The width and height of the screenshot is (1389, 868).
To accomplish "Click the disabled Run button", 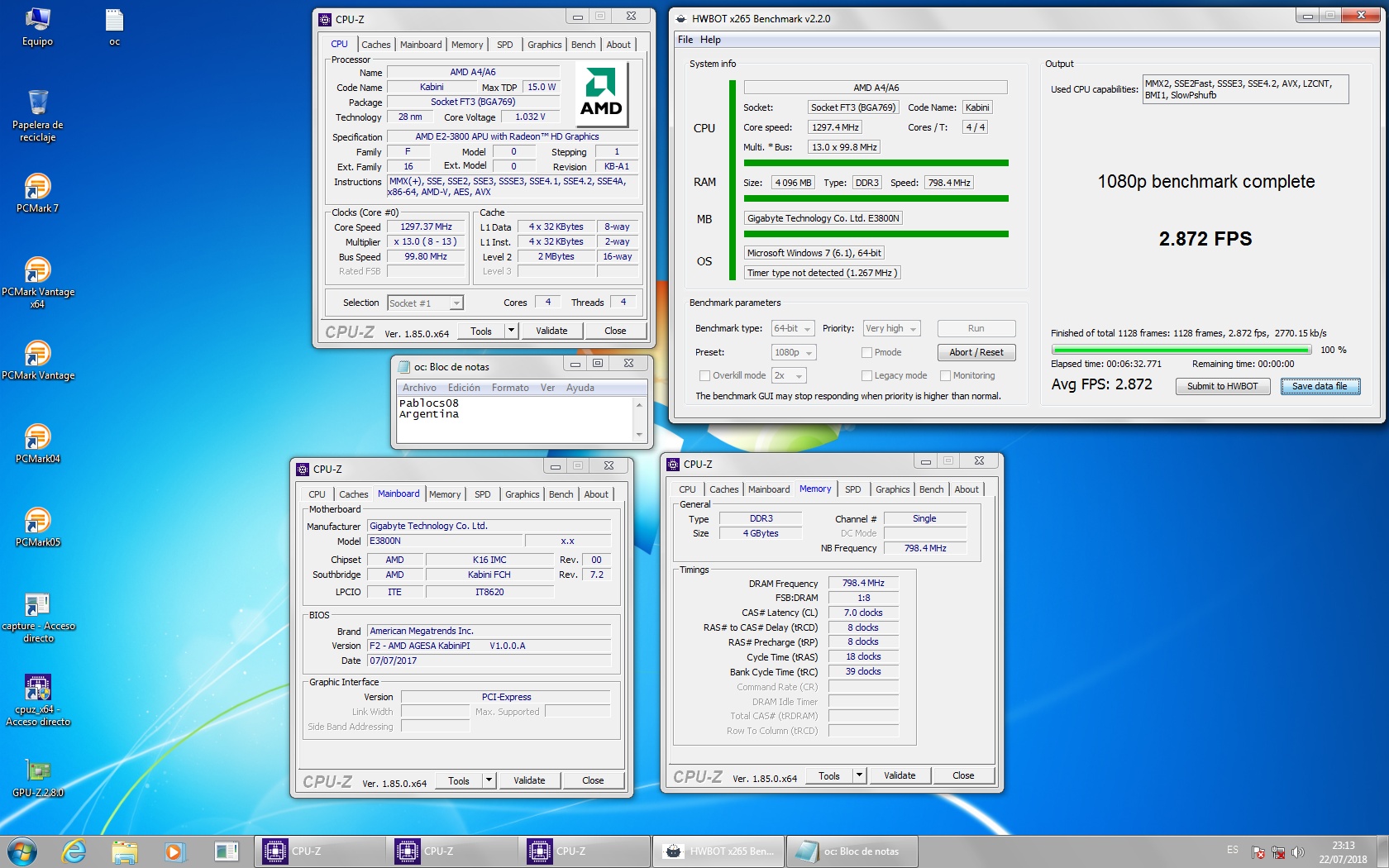I will coord(976,328).
